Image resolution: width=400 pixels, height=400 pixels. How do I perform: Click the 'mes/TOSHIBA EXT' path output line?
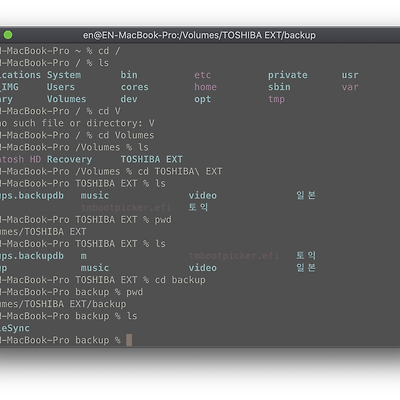pyautogui.click(x=43, y=231)
